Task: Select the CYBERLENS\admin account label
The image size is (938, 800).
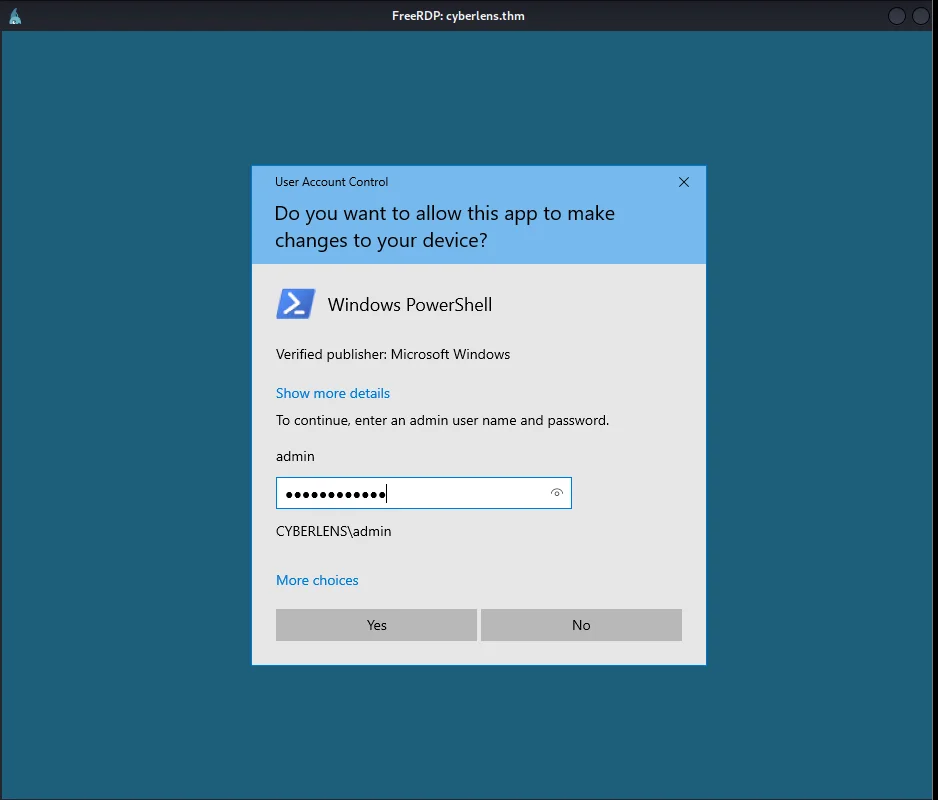Action: click(x=333, y=531)
